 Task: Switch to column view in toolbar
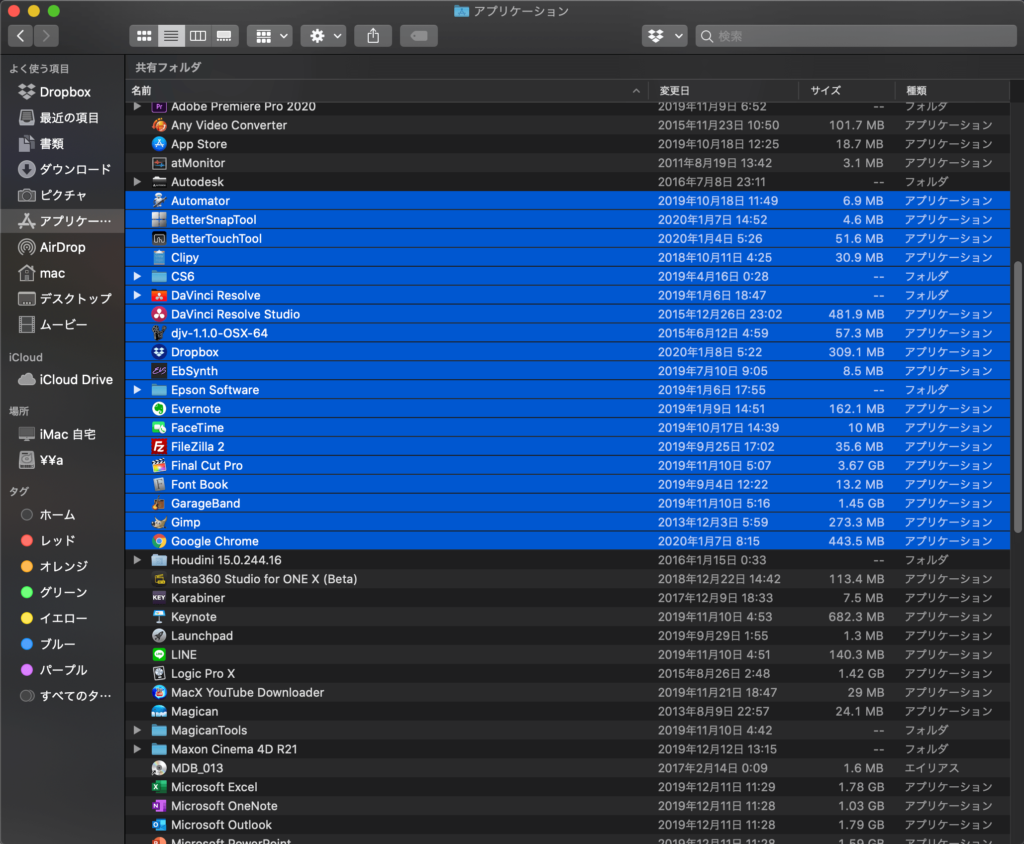(x=198, y=36)
